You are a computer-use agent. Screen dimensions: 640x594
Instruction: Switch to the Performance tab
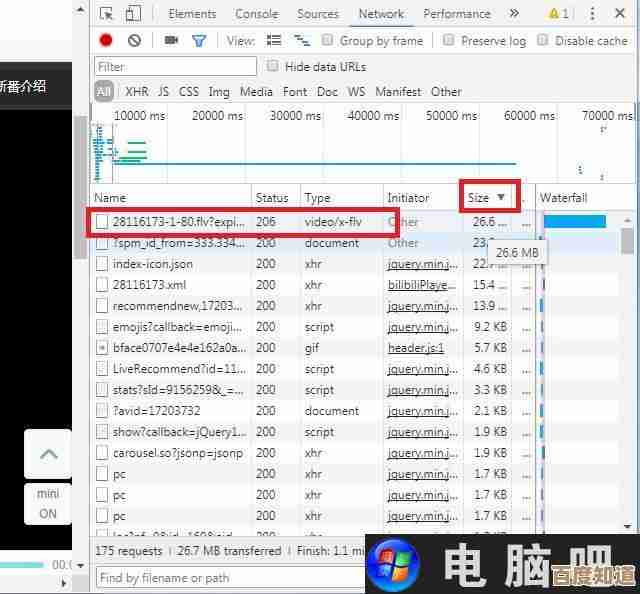pos(457,14)
